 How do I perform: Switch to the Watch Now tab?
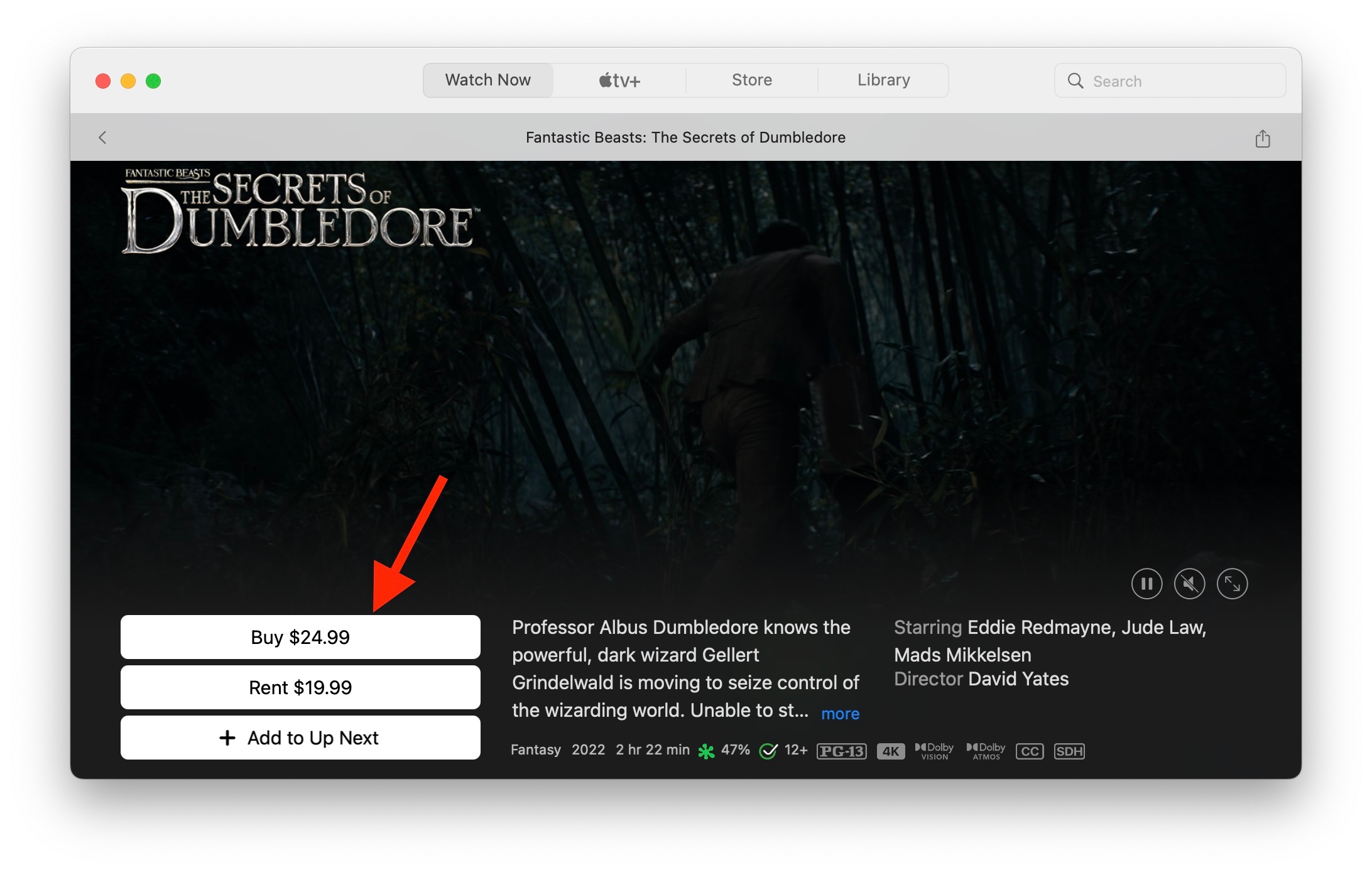pyautogui.click(x=488, y=80)
